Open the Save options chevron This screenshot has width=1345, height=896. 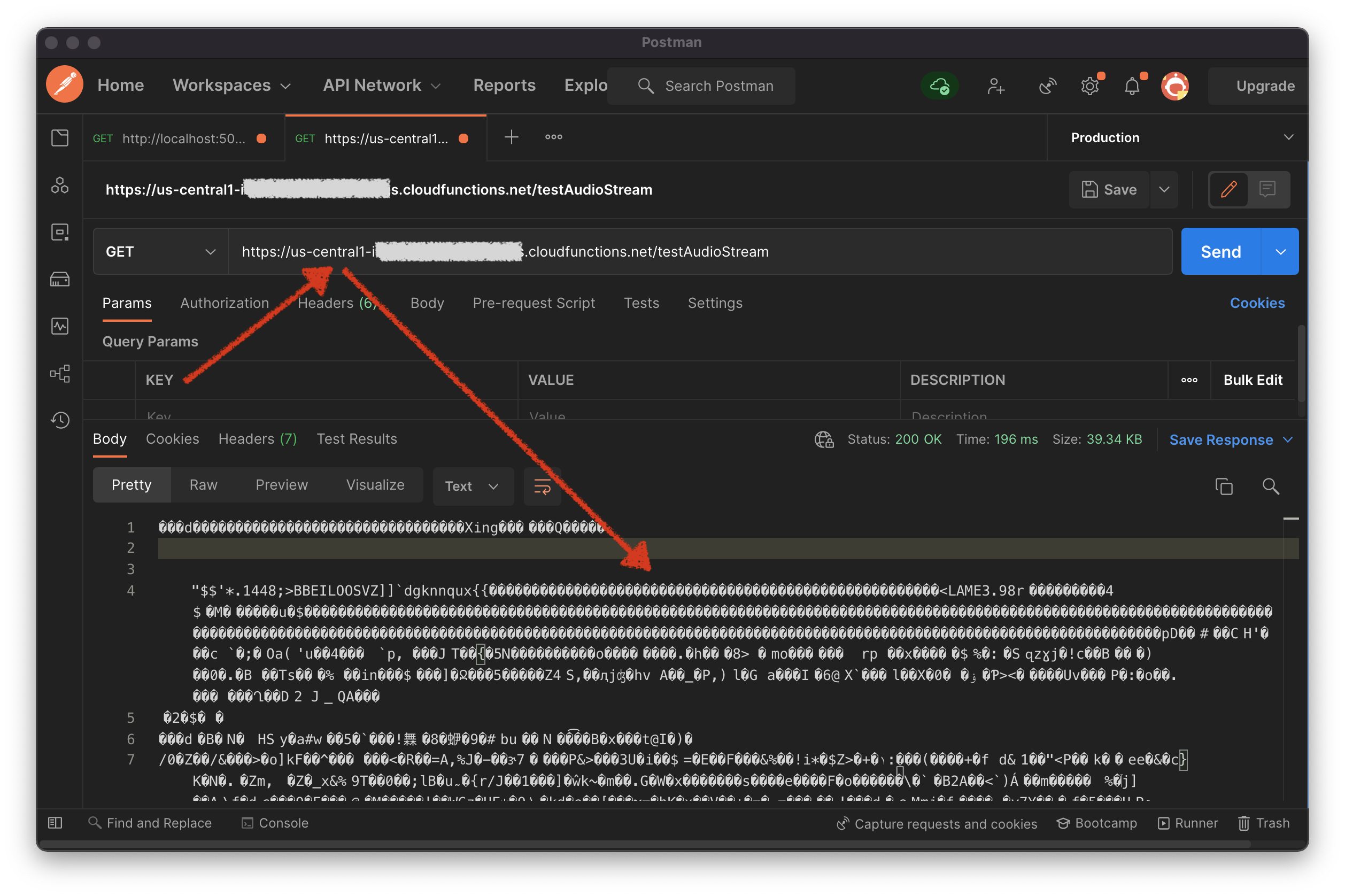coord(1164,189)
